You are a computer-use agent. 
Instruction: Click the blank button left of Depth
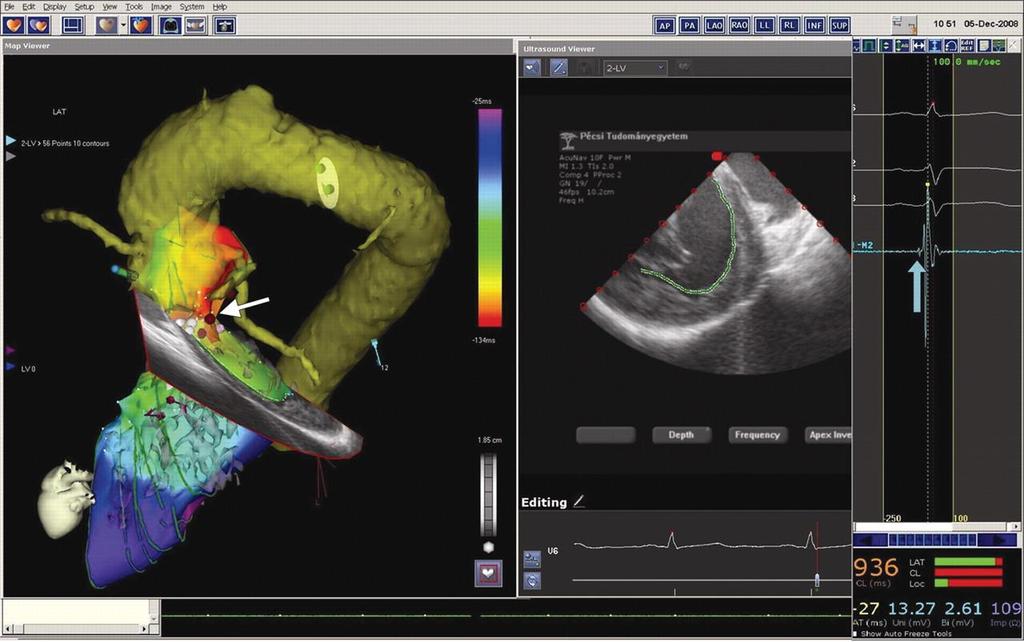point(605,435)
